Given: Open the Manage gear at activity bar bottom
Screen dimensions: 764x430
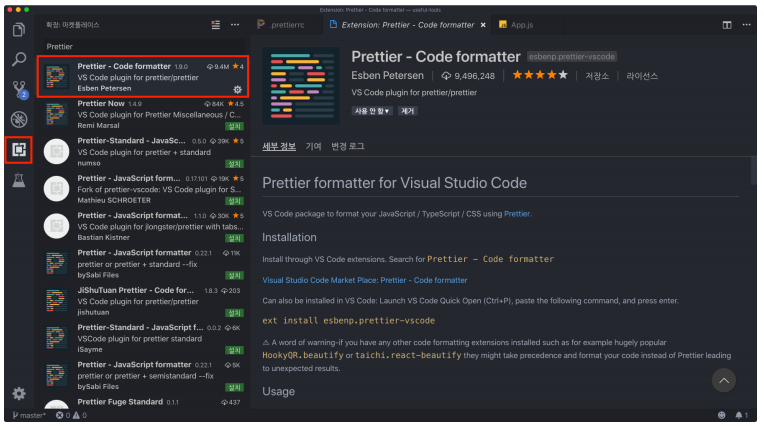Looking at the screenshot, I should coord(19,393).
